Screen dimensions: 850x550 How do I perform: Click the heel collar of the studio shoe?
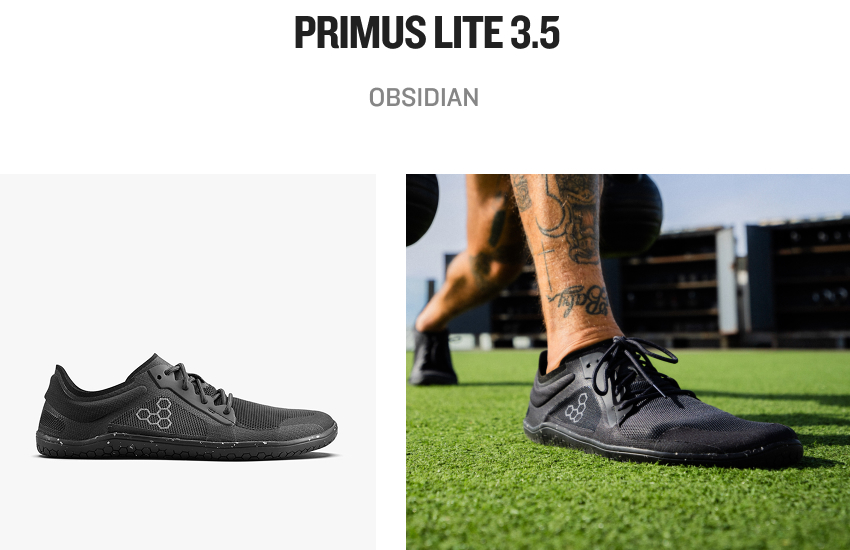[x=60, y=385]
